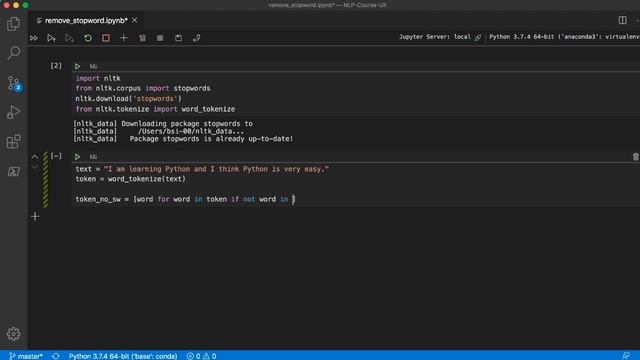Move the second cell down with the chevron
The height and width of the screenshot is (360, 640).
35,167
